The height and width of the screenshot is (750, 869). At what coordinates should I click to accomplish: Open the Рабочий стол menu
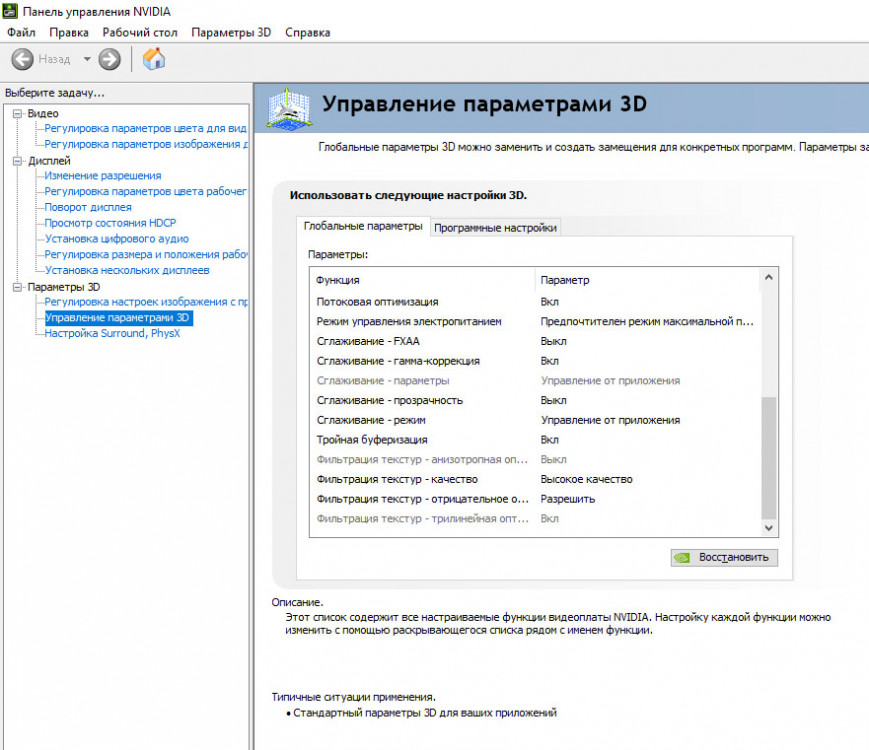pos(140,32)
